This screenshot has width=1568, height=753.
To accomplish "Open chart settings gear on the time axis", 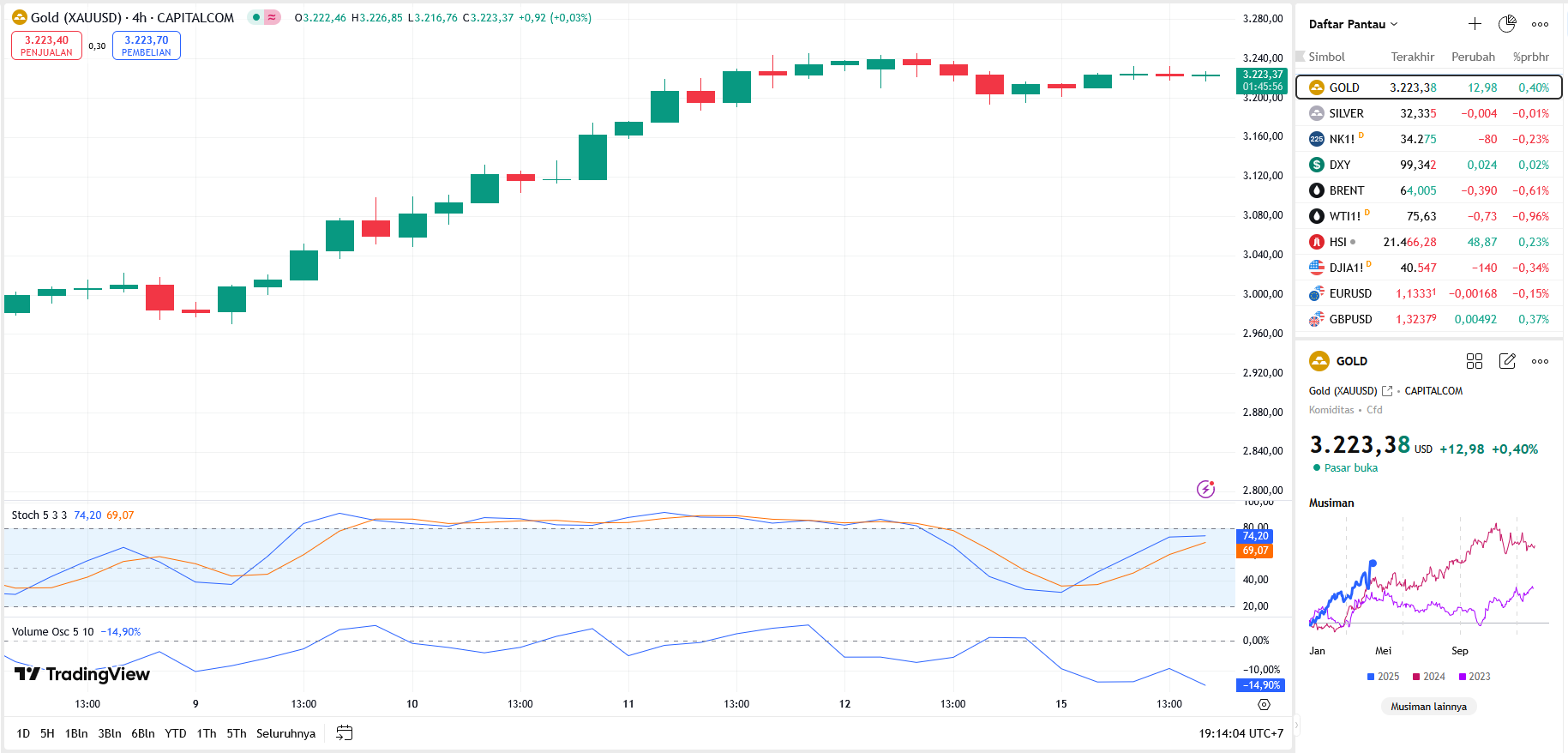I will pyautogui.click(x=1264, y=704).
